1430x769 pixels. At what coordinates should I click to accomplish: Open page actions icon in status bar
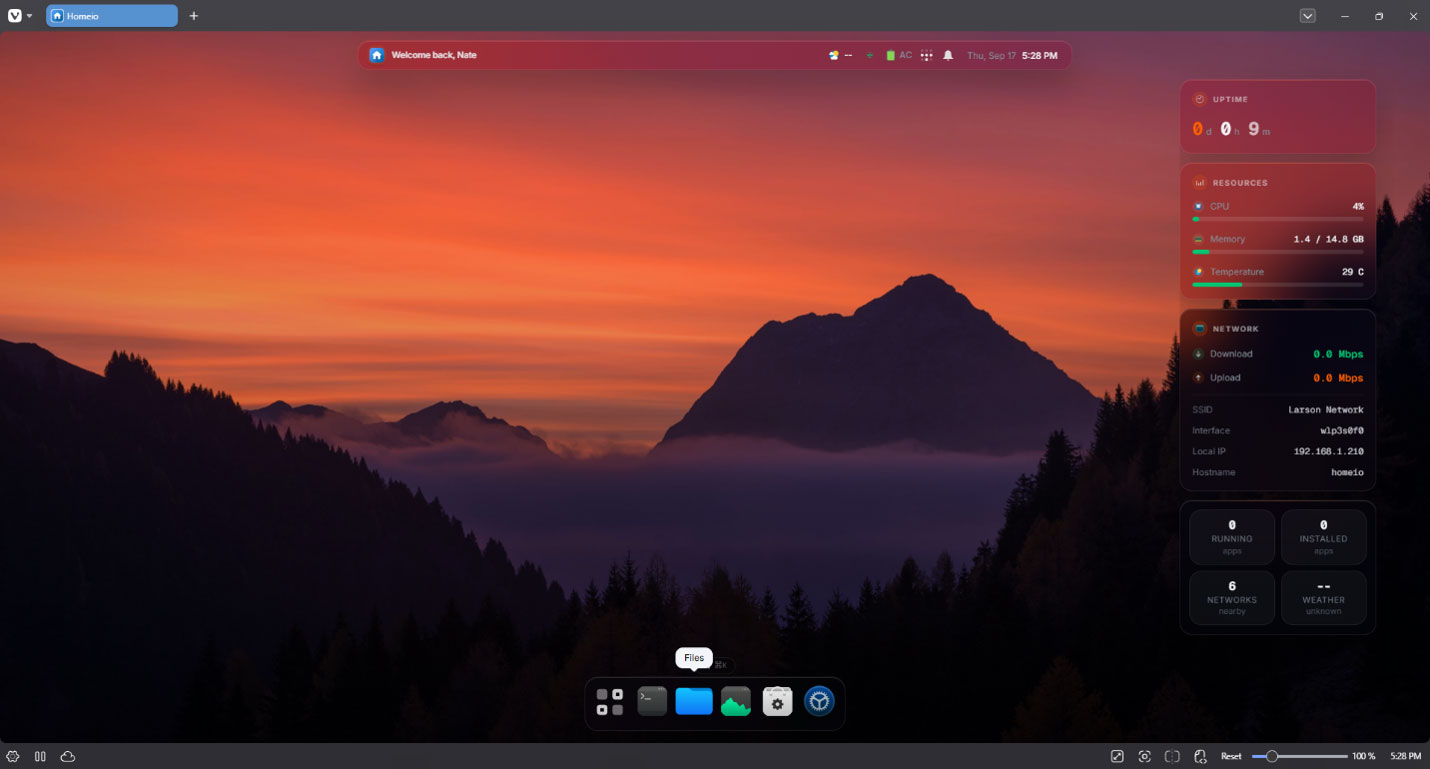[x=1201, y=756]
